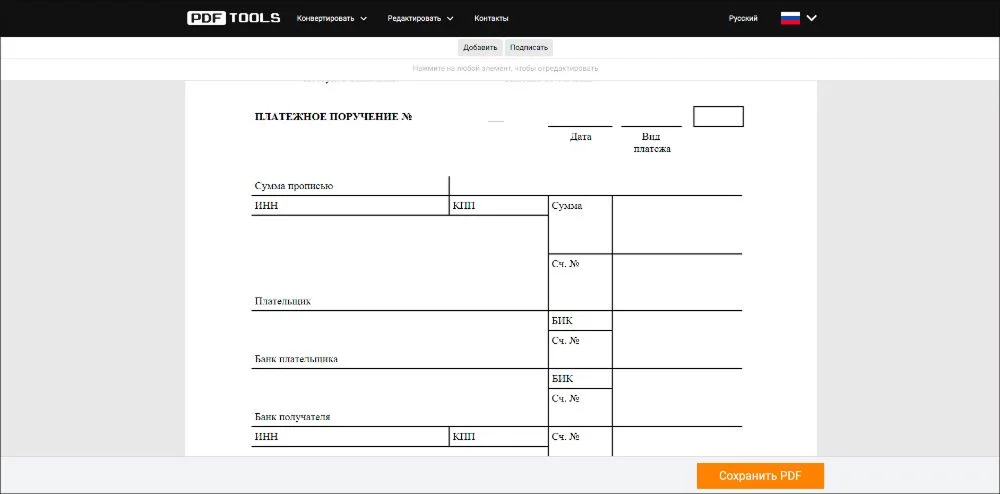This screenshot has width=1000, height=494.
Task: Select the Банк получателя label
Action: click(293, 417)
